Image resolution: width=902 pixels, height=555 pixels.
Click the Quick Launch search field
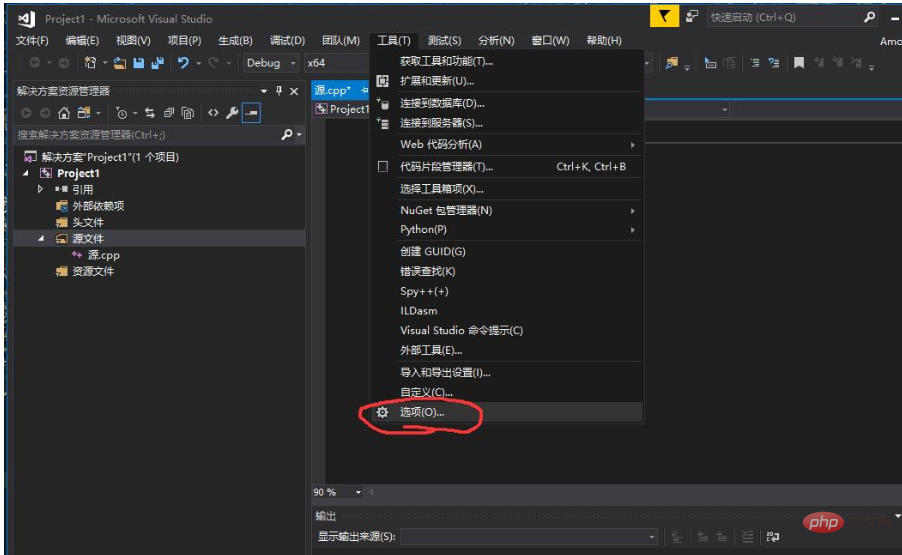coord(785,17)
